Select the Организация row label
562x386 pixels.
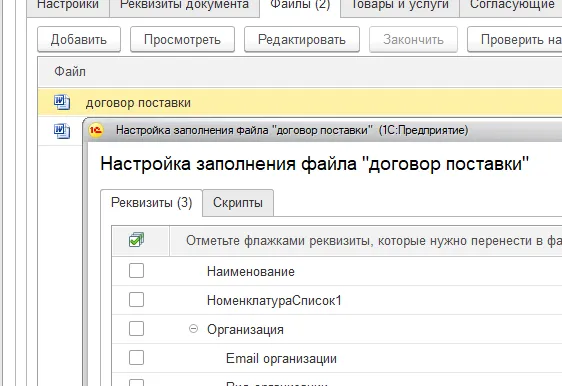coord(245,330)
